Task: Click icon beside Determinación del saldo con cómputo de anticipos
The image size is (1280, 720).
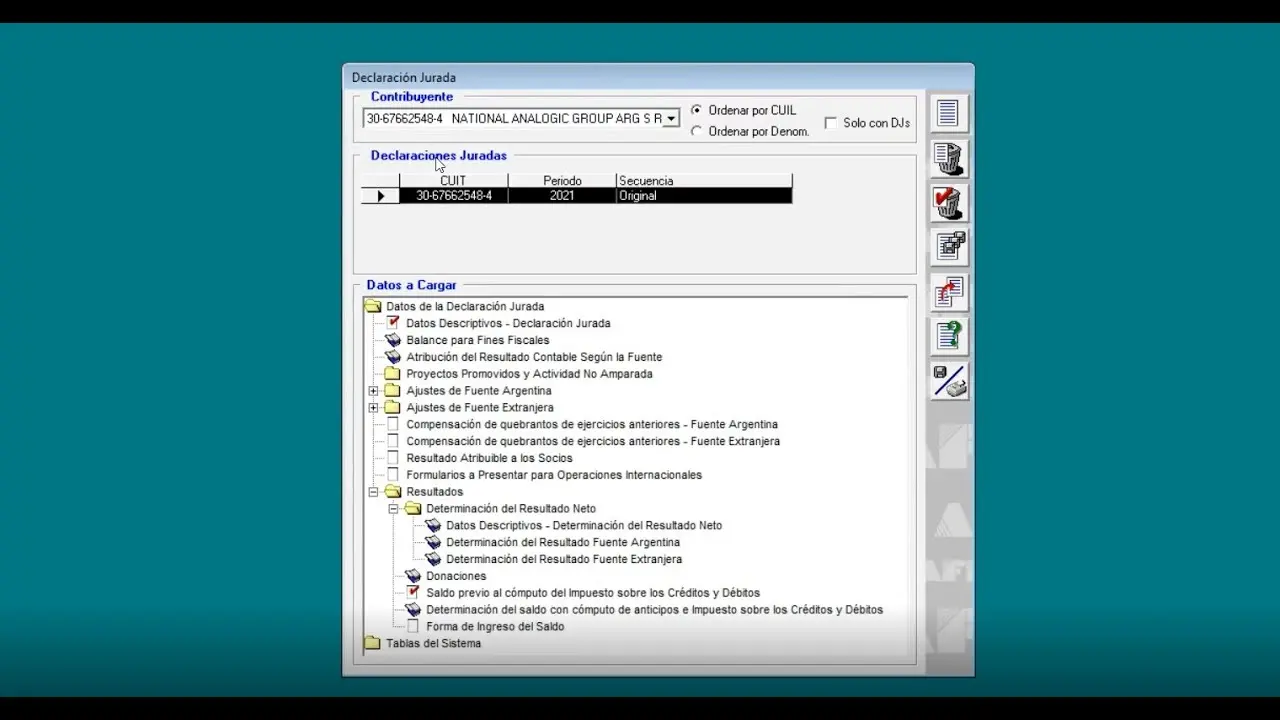Action: [x=413, y=610]
